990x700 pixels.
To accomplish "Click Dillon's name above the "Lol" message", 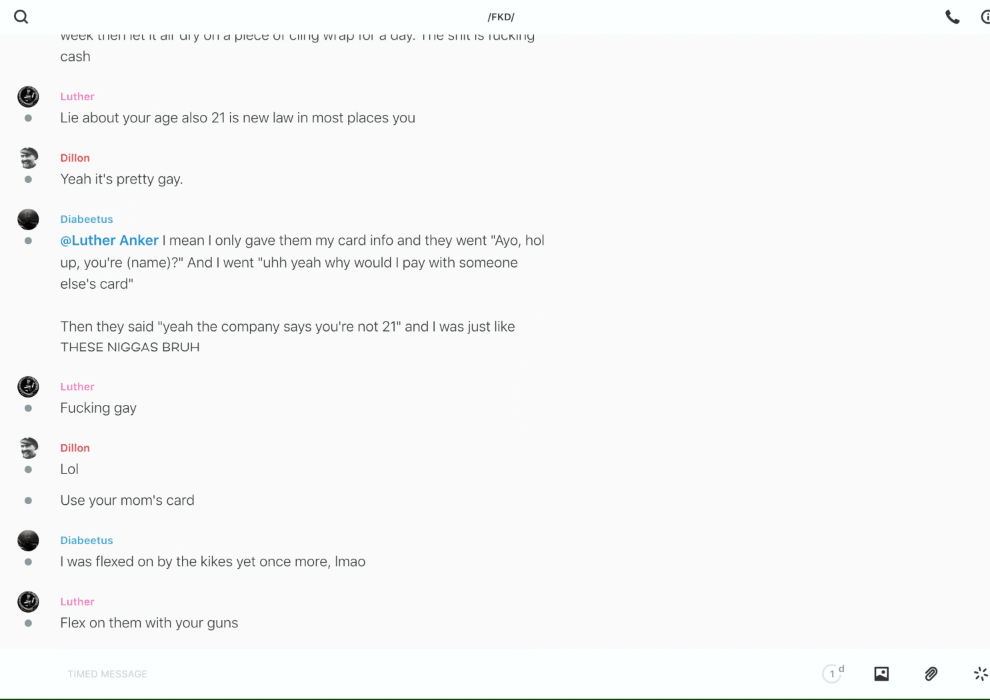I will click(x=75, y=448).
